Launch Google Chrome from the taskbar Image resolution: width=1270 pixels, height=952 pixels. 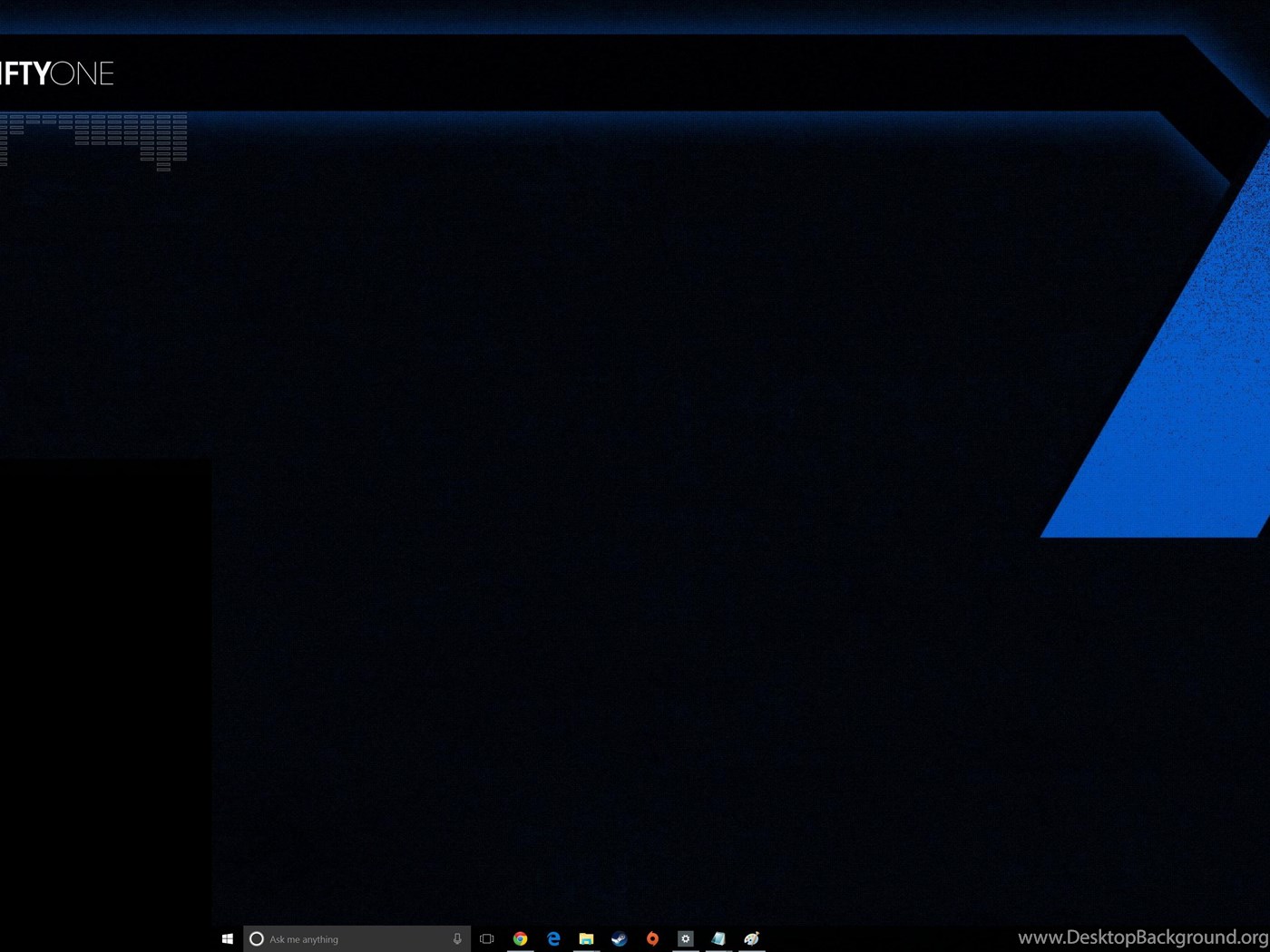click(x=520, y=939)
